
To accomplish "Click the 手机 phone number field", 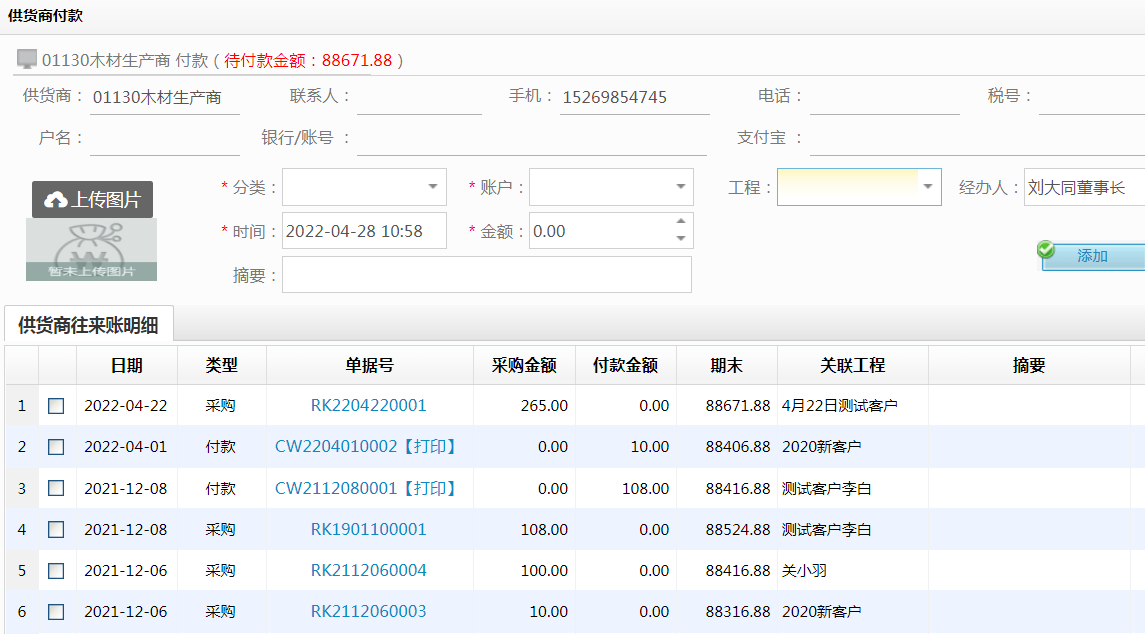I will click(633, 97).
